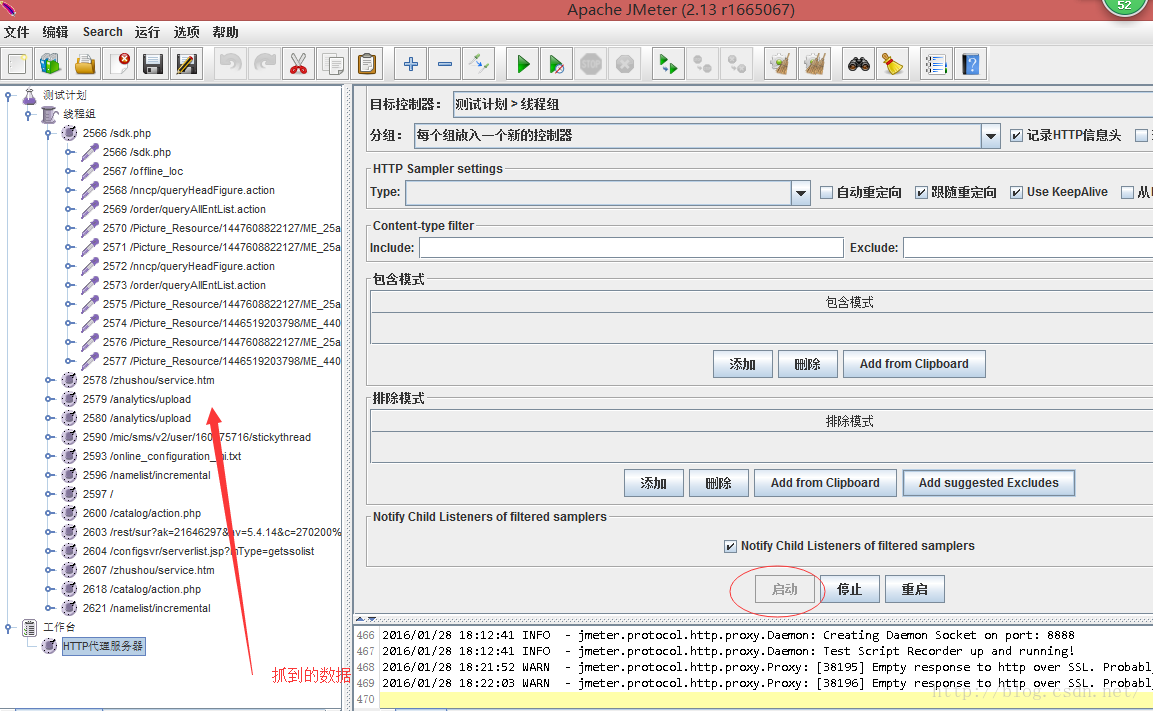
Task: Collapse all nodes with minus icon
Action: [444, 65]
